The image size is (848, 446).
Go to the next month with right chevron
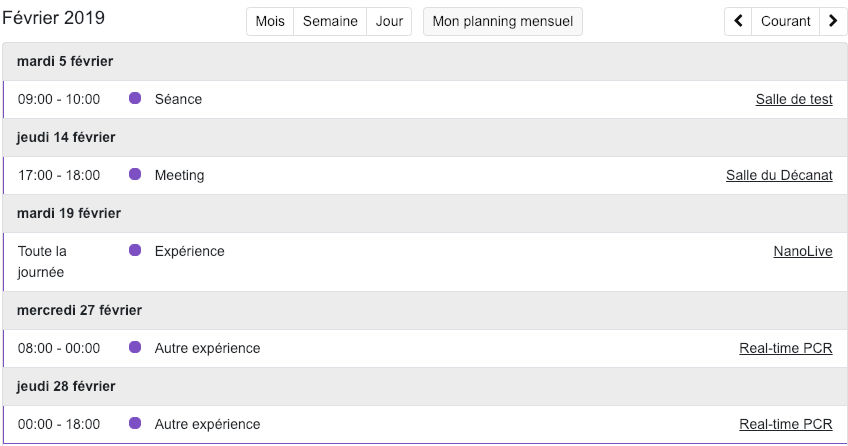pos(833,21)
